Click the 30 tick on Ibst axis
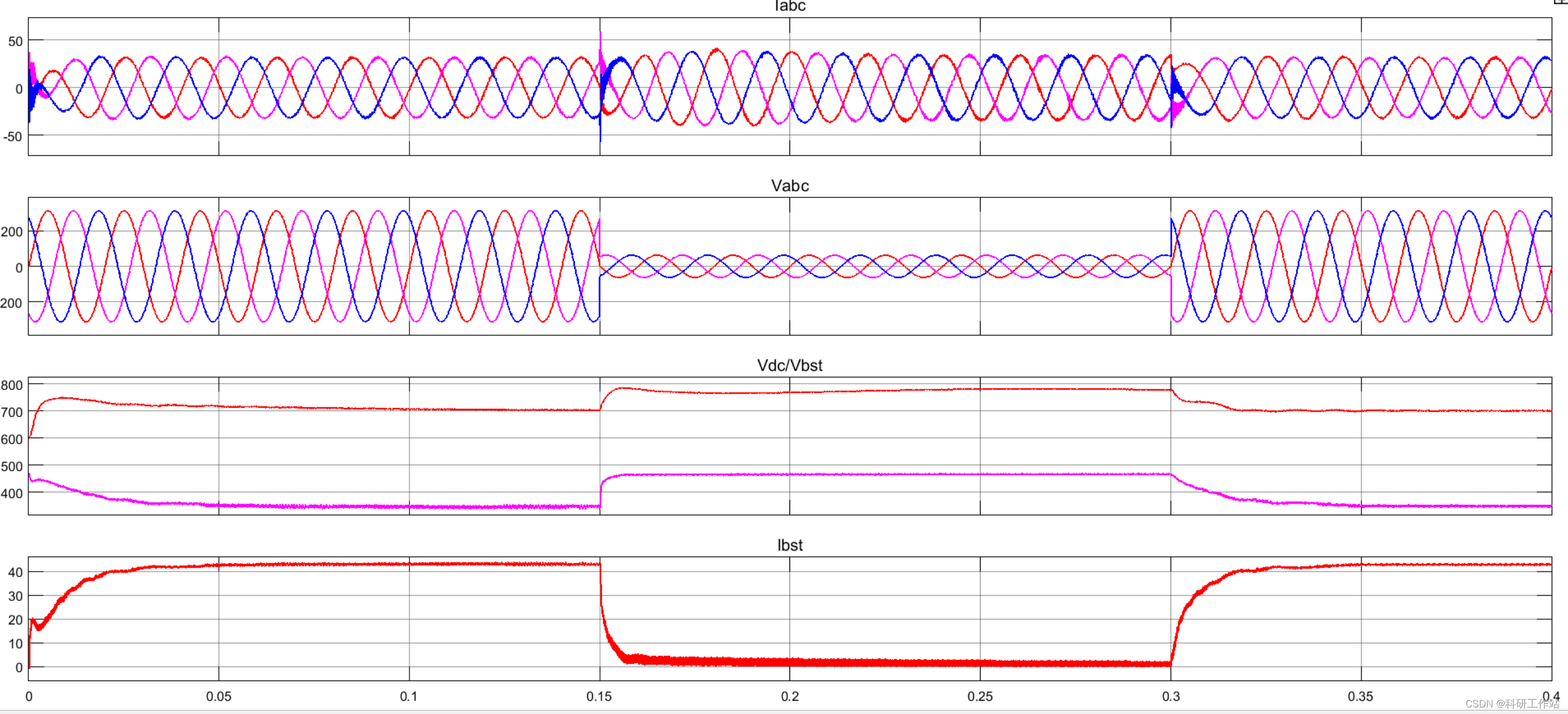The image size is (1568, 714). click(15, 596)
